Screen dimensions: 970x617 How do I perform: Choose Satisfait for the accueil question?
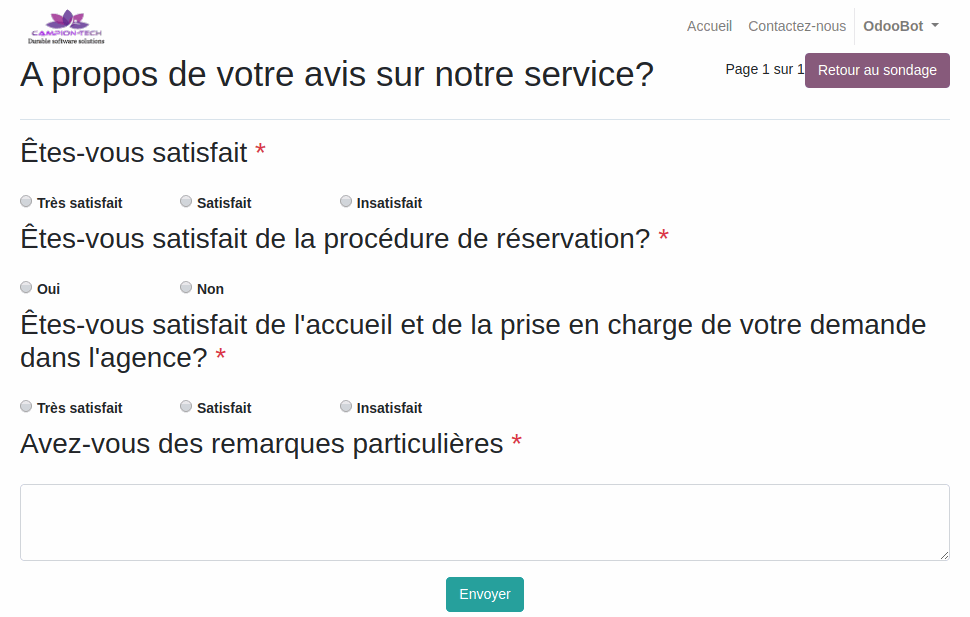(186, 406)
